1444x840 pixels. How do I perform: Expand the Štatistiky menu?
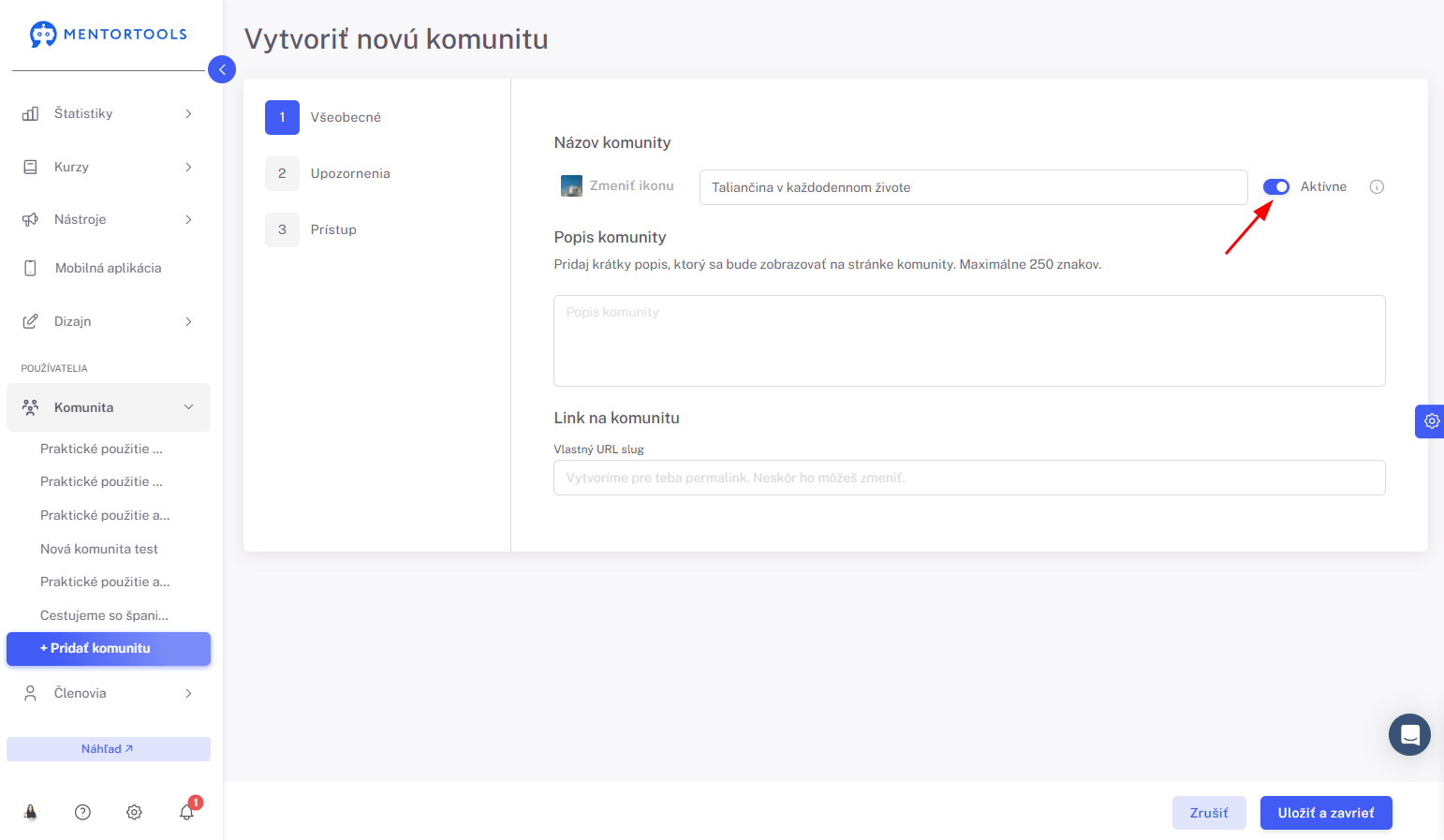(x=109, y=113)
